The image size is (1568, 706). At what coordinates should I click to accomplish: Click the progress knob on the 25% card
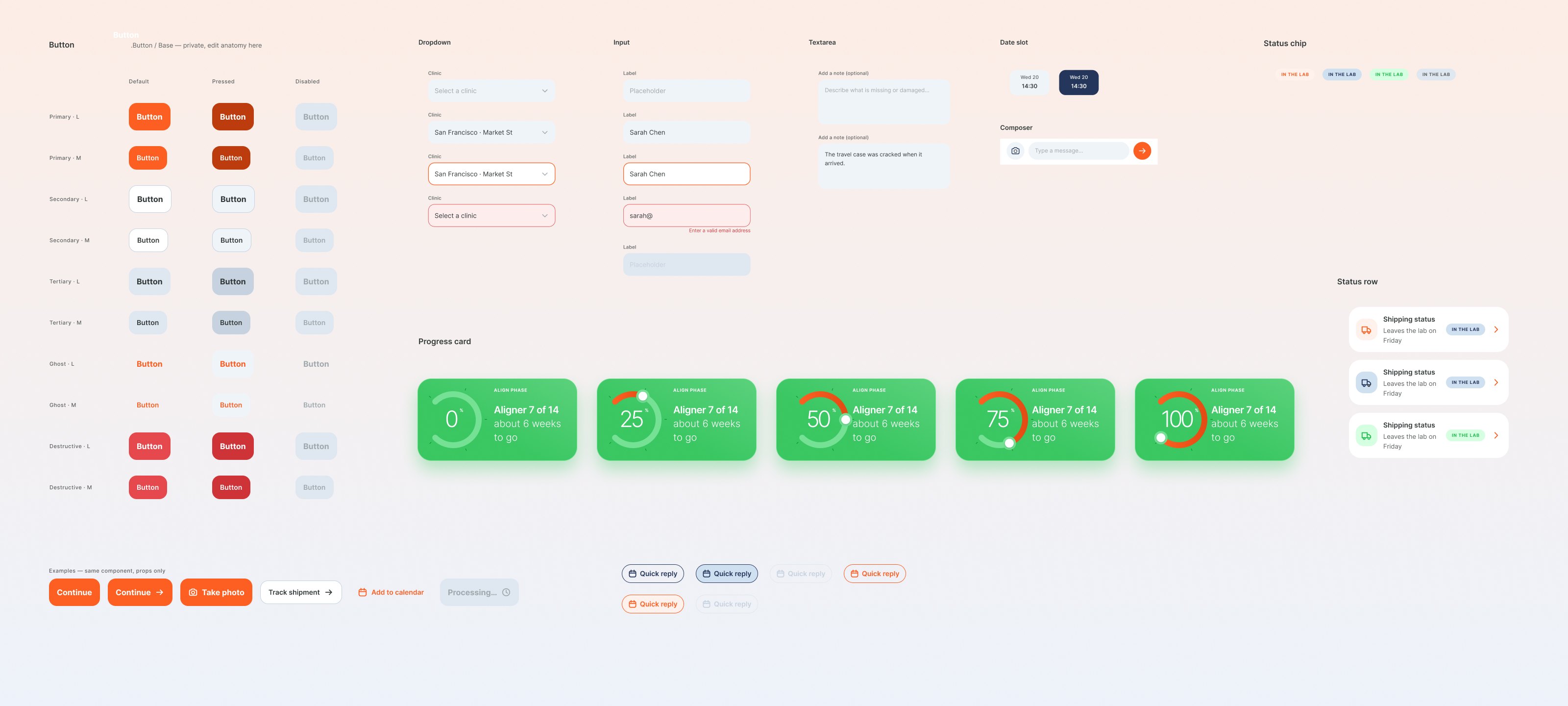pyautogui.click(x=642, y=396)
